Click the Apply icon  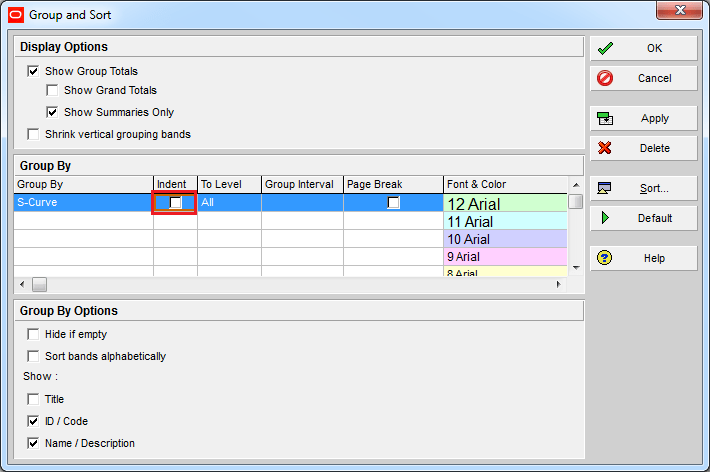(605, 118)
